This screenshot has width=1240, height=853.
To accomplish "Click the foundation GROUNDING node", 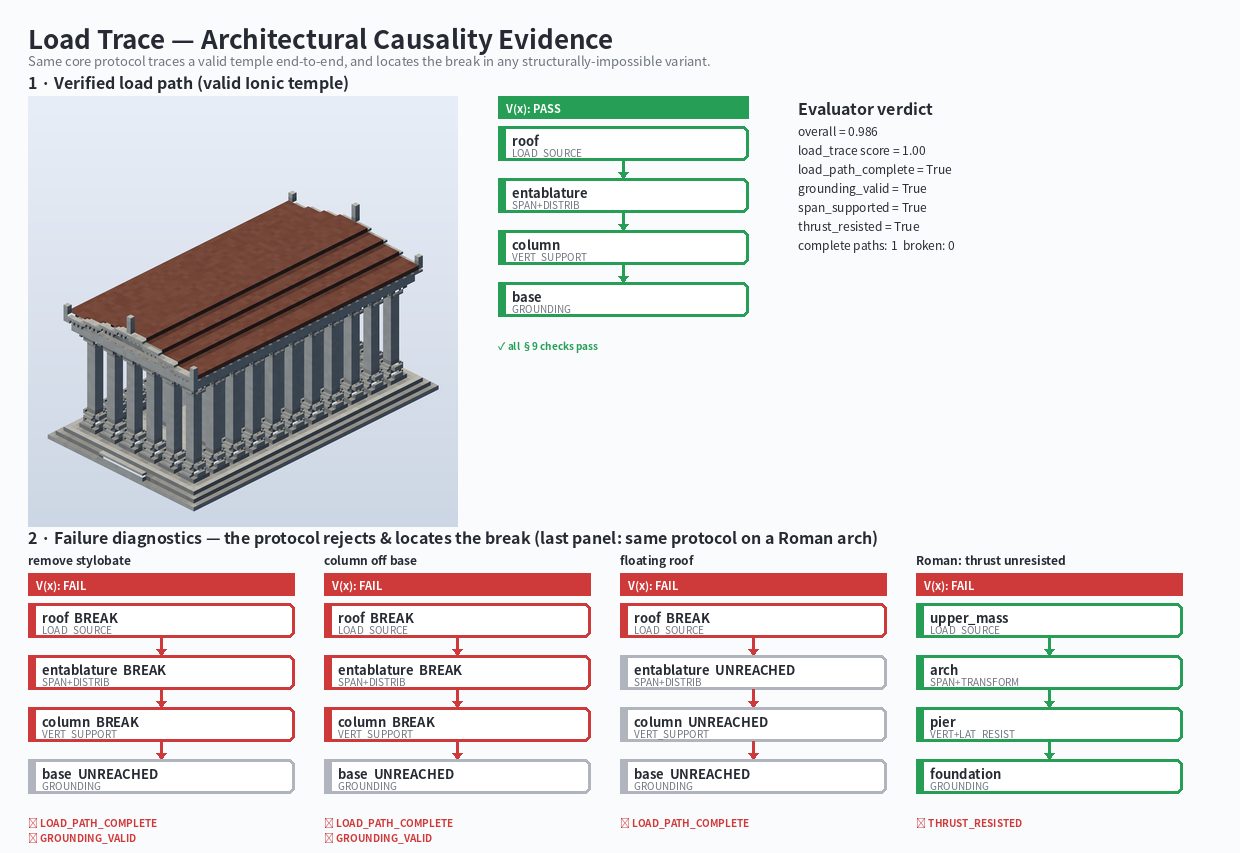I will pyautogui.click(x=1049, y=777).
